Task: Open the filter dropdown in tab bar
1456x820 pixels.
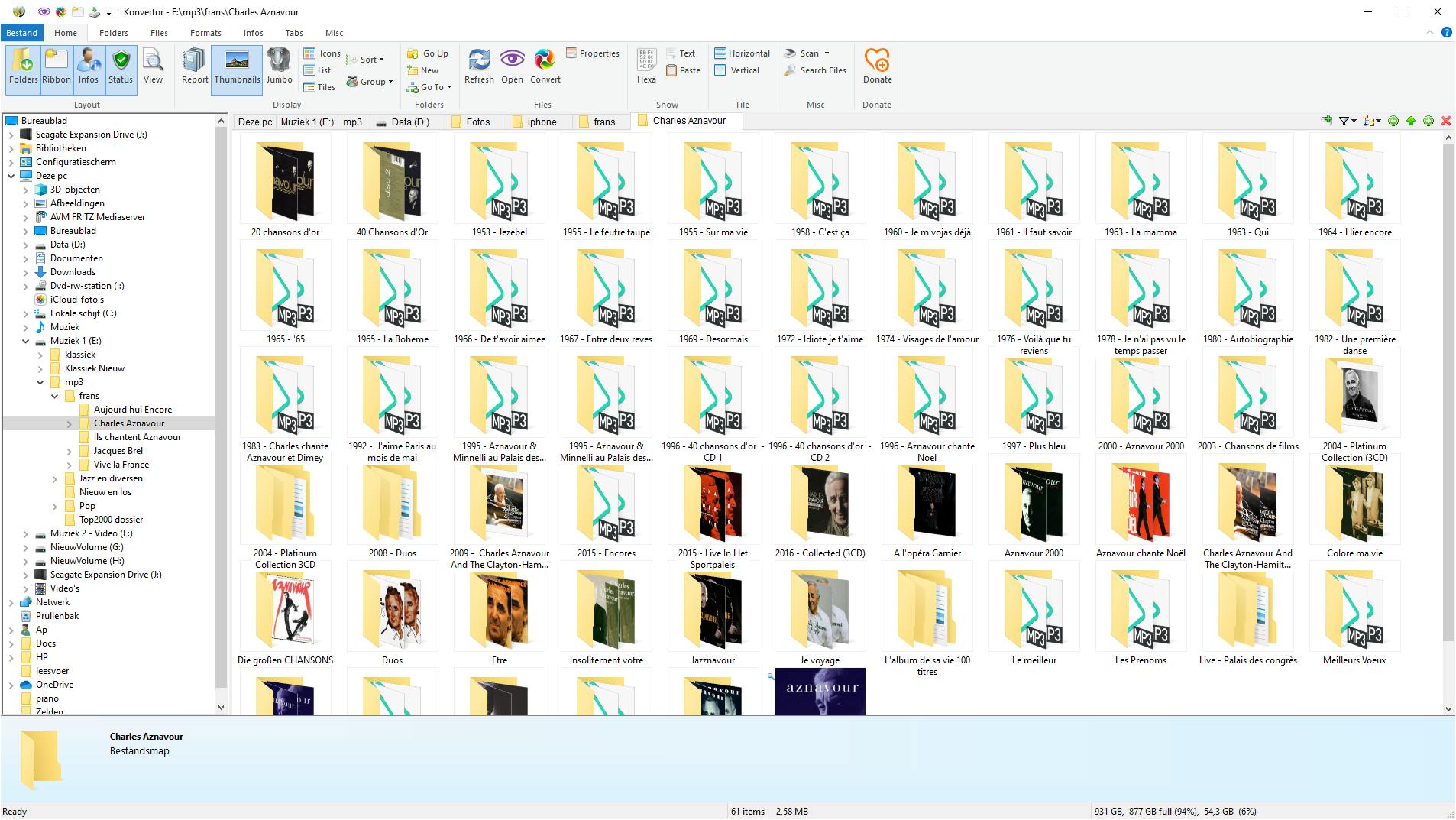Action: 1347,121
